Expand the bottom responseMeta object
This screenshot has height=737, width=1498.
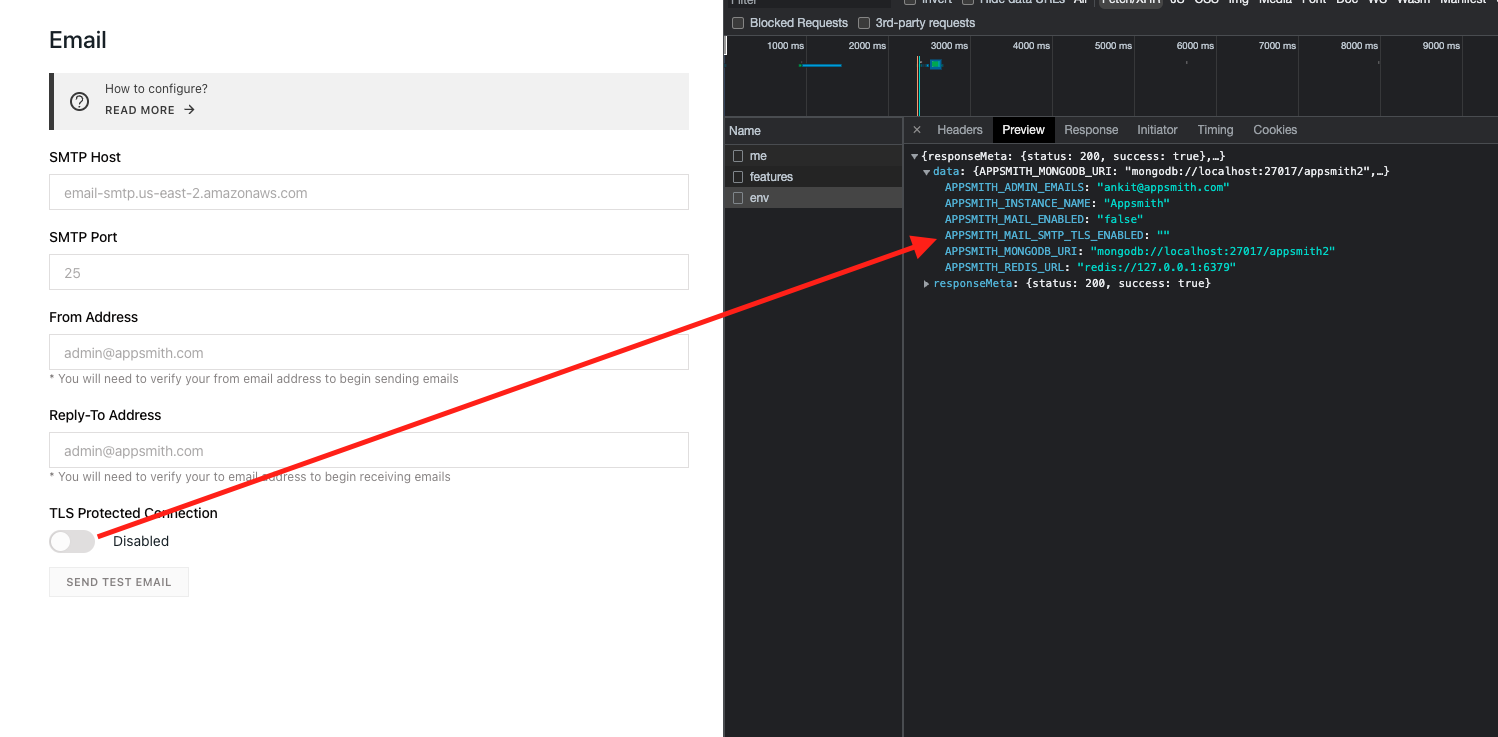tap(926, 283)
